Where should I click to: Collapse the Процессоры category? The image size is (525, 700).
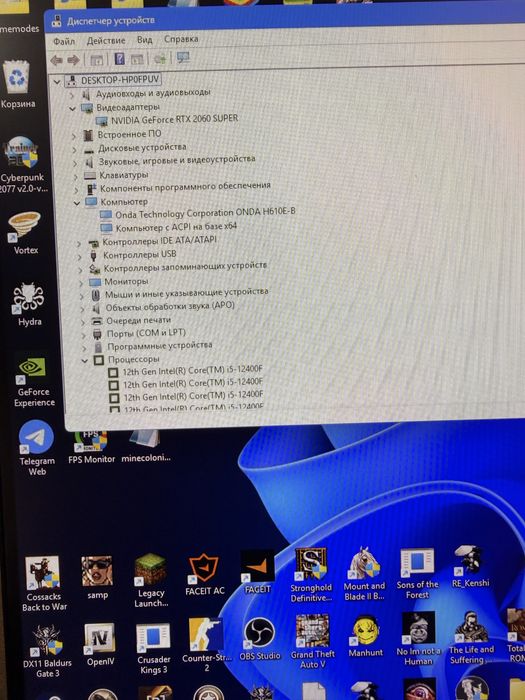click(x=84, y=361)
